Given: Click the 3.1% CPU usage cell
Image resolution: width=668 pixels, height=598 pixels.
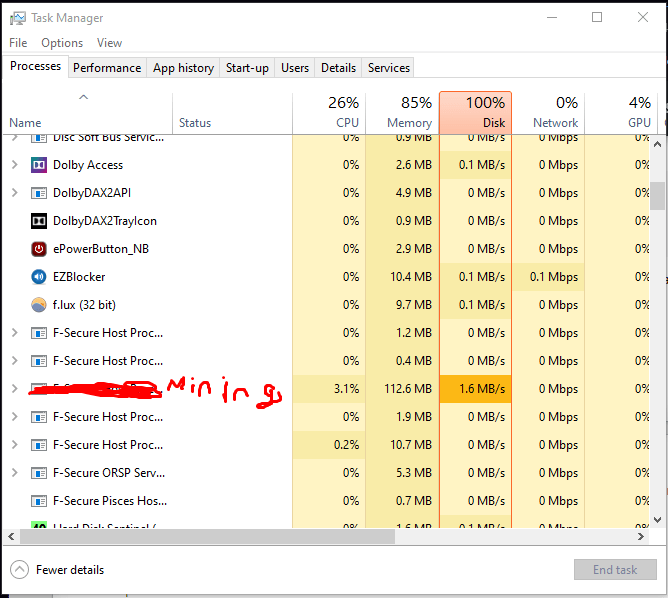Looking at the screenshot, I should click(x=329, y=389).
